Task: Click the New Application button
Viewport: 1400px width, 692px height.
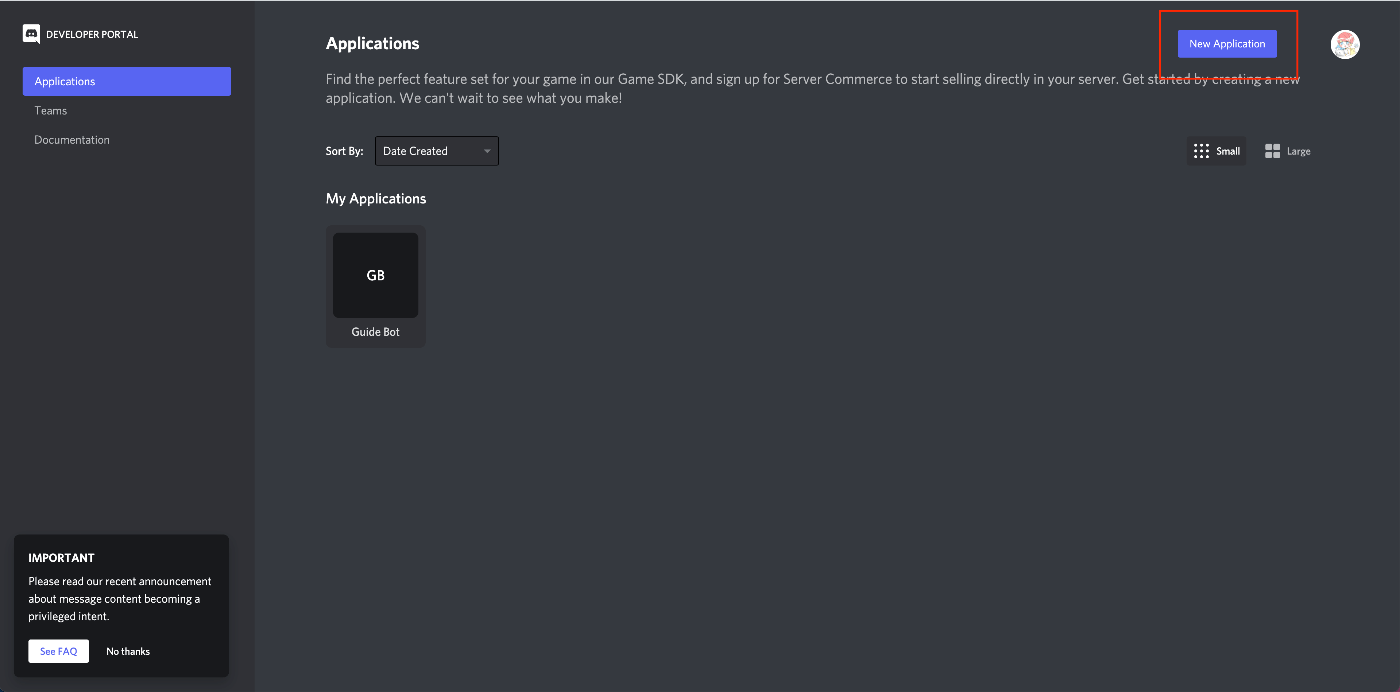Action: click(x=1227, y=44)
